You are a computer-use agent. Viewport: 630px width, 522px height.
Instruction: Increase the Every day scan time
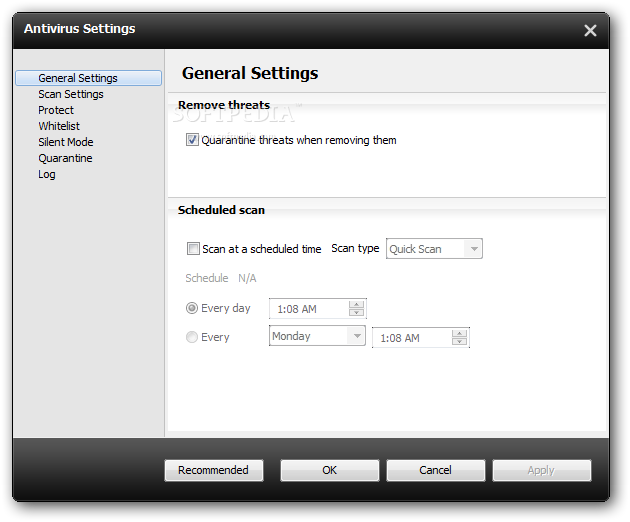point(356,304)
